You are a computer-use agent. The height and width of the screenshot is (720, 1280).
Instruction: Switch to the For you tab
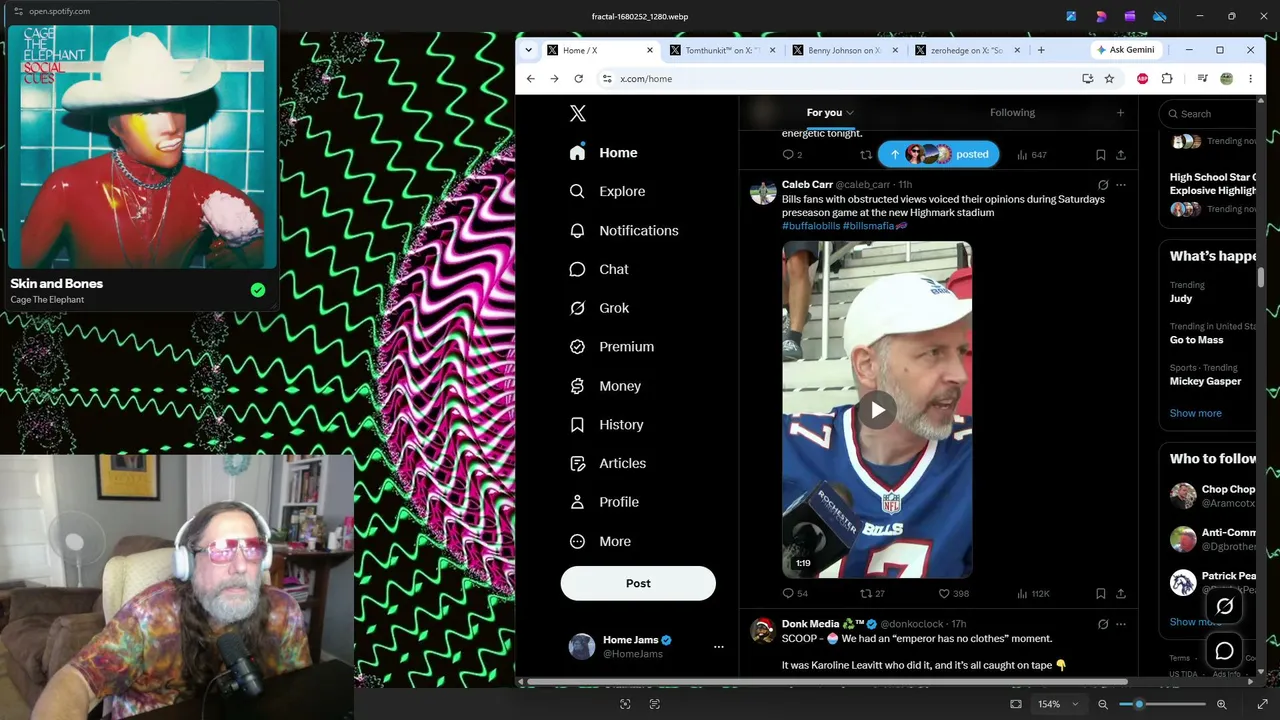[830, 113]
